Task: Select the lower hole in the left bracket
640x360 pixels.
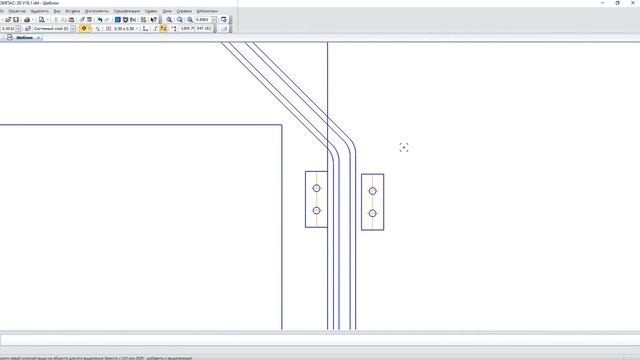Action: pyautogui.click(x=316, y=211)
